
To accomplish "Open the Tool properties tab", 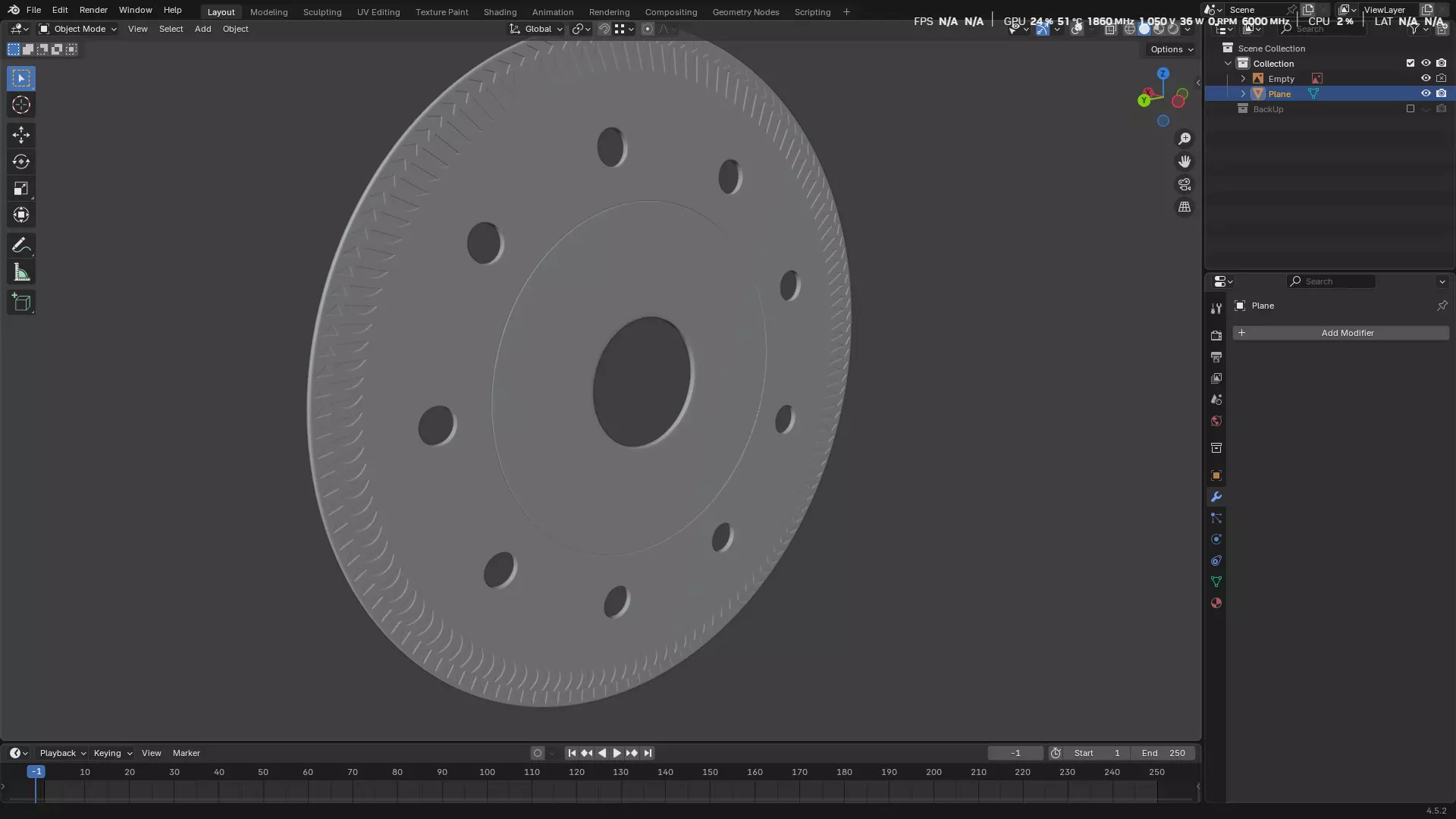I will point(1216,309).
